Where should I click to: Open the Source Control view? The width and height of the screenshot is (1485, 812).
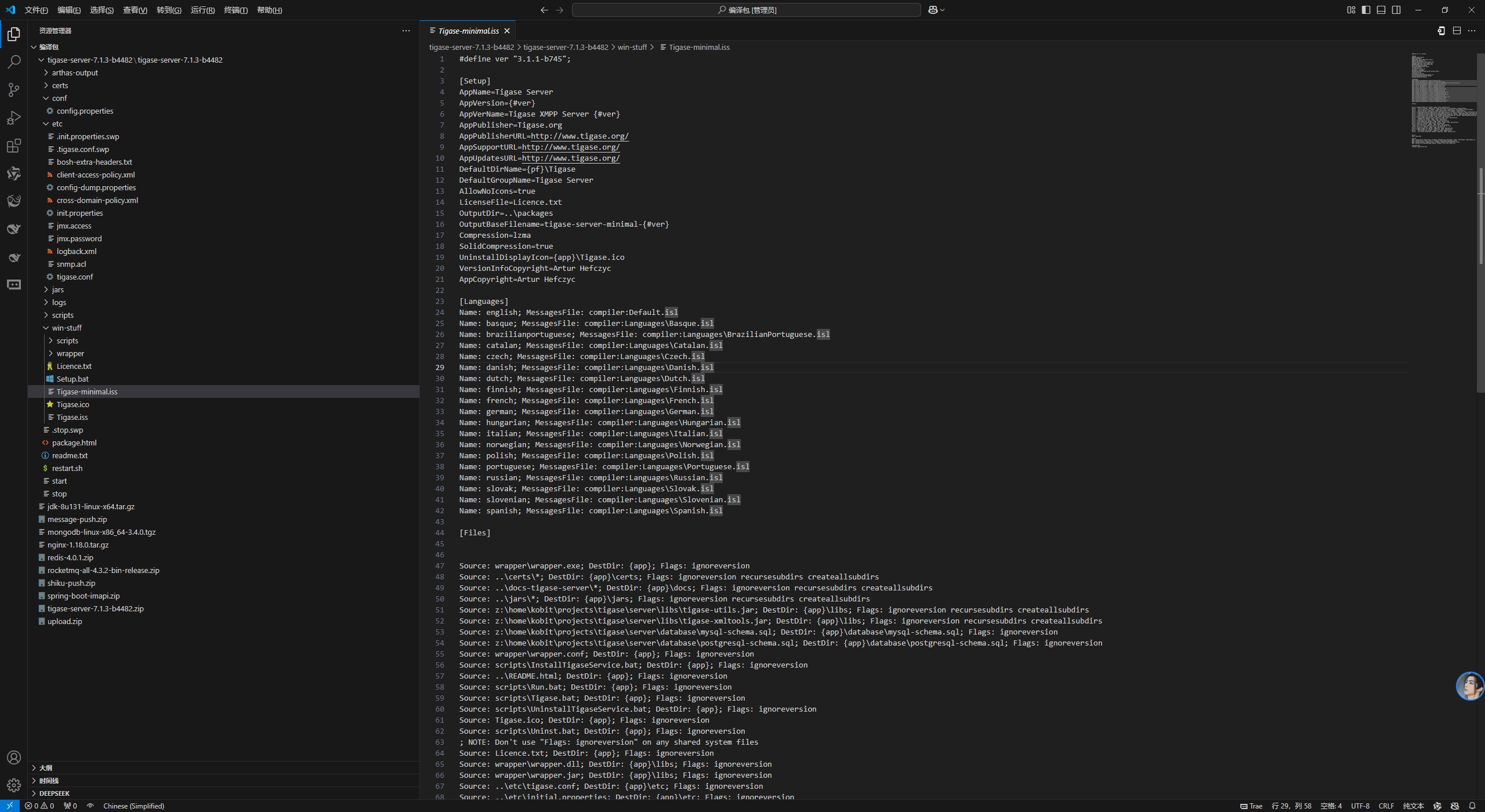(14, 90)
